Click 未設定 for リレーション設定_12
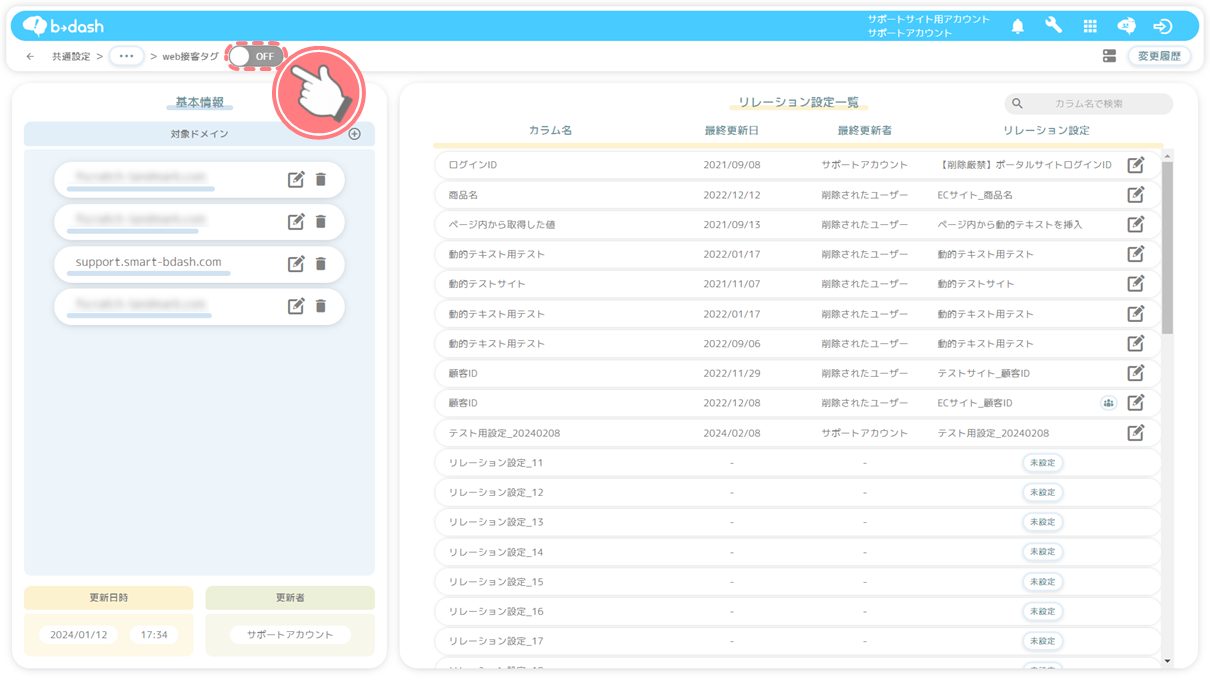The width and height of the screenshot is (1210, 680). point(1042,492)
